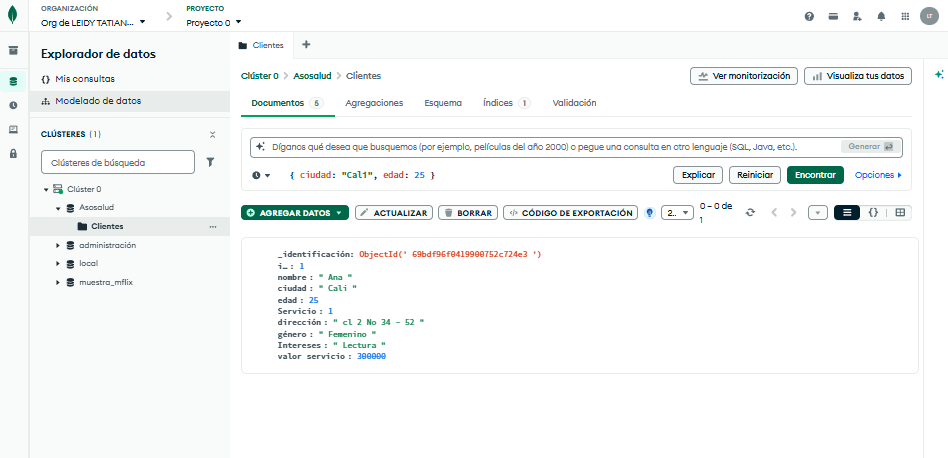Switch to the Agregaciones tab

coord(374,103)
